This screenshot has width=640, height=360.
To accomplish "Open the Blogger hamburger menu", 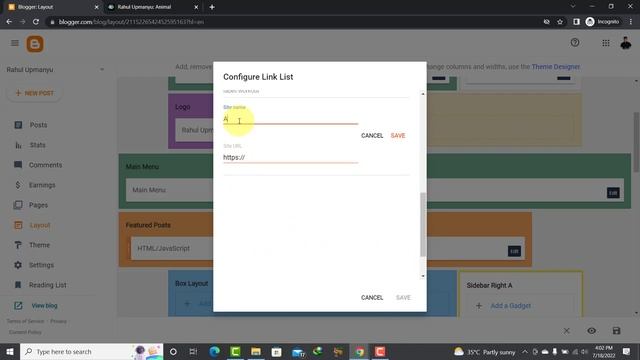I will point(15,43).
